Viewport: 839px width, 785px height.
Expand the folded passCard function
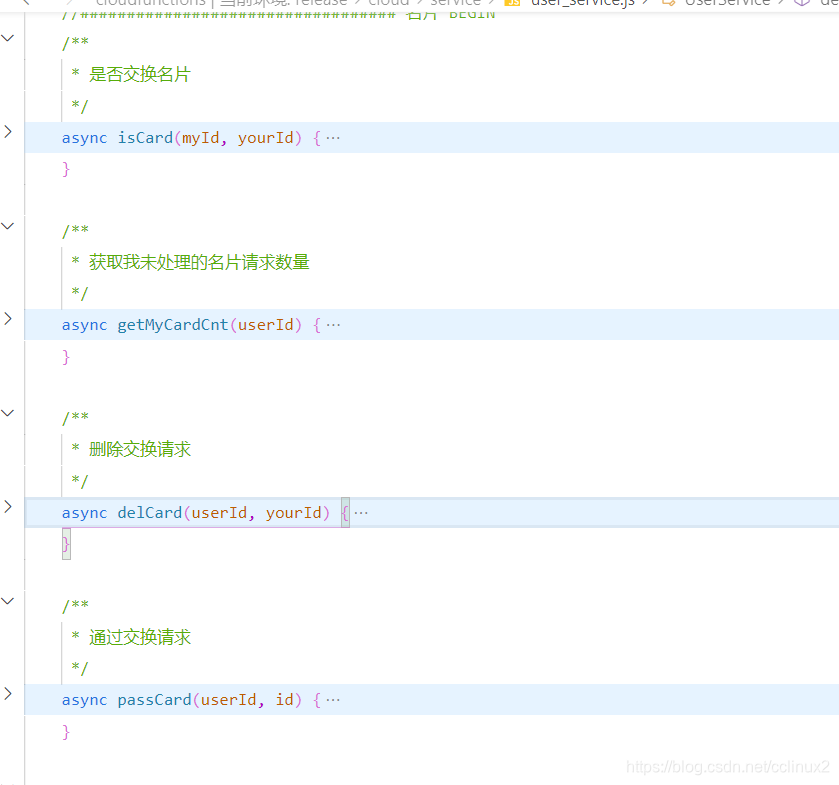7,694
